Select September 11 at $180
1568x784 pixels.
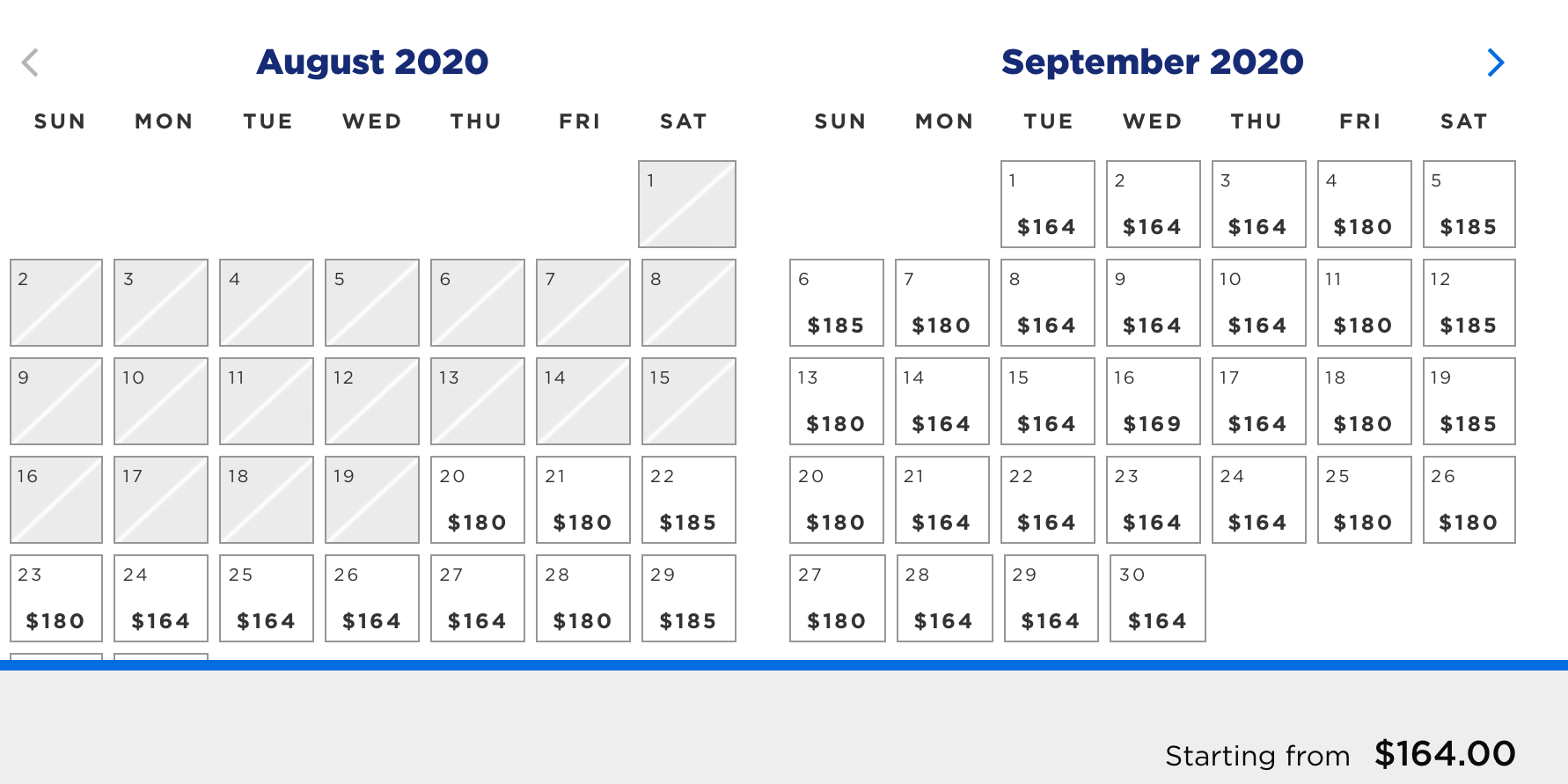(1364, 303)
